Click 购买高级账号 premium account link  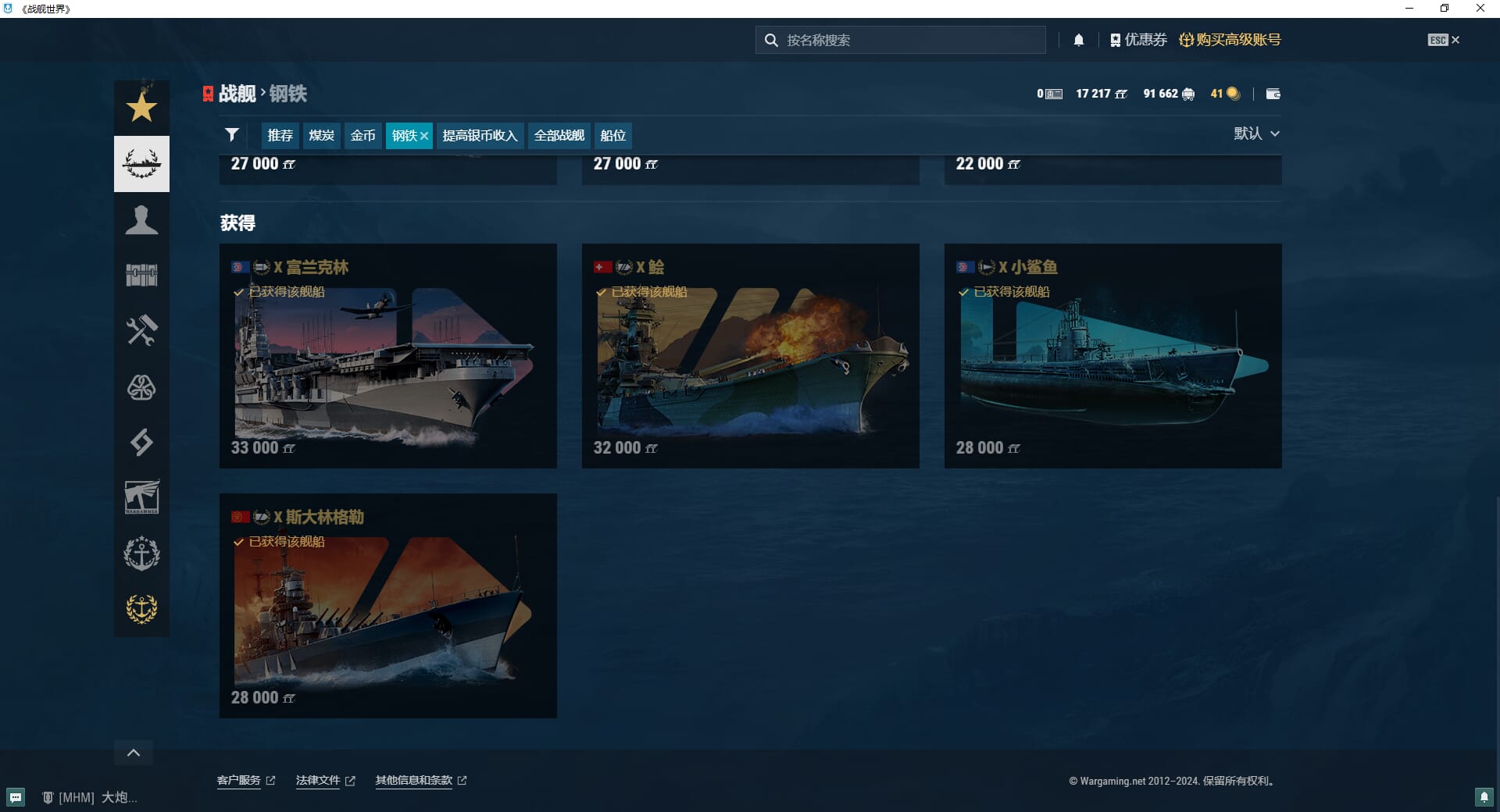tap(1230, 40)
